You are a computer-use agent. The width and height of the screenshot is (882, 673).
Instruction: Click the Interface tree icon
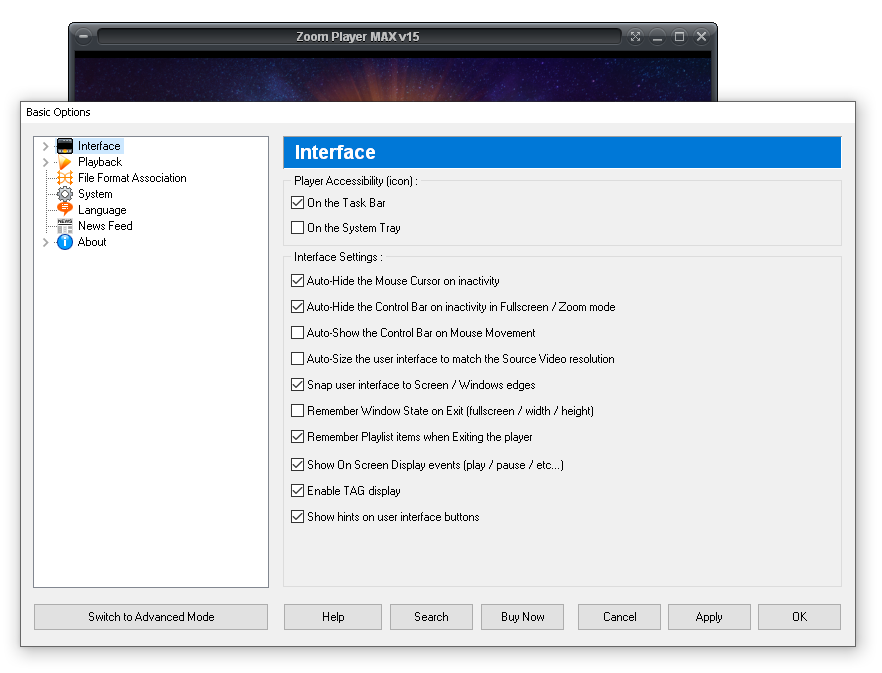[x=65, y=146]
